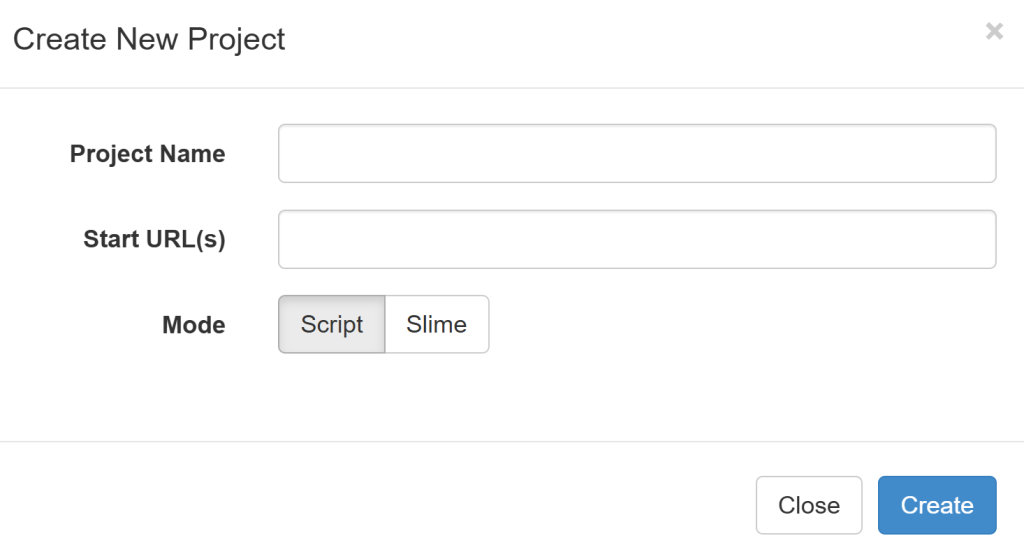
Task: Switch mode to Slime
Action: click(x=437, y=325)
